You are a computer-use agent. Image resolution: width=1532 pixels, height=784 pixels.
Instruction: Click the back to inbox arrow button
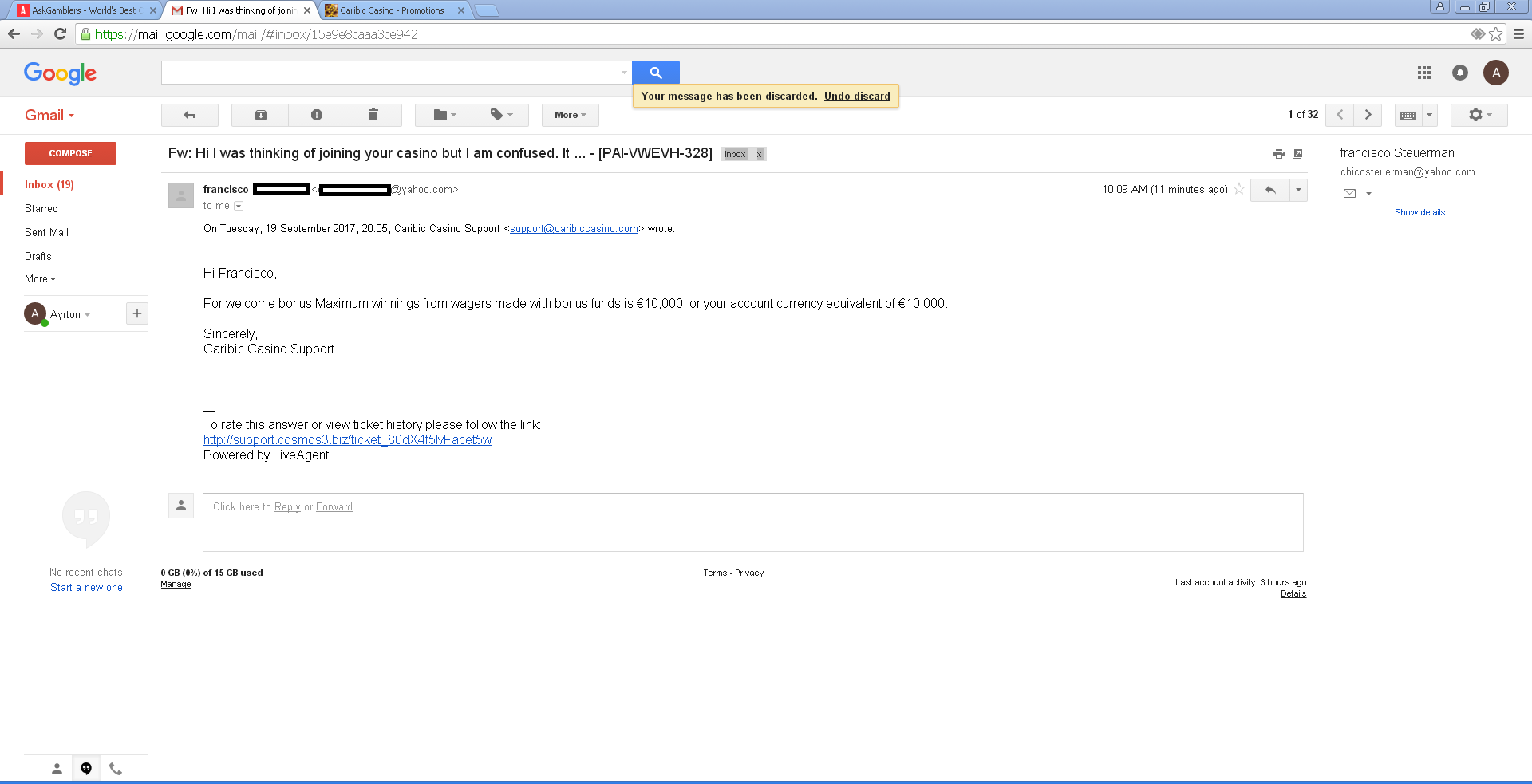pyautogui.click(x=190, y=115)
